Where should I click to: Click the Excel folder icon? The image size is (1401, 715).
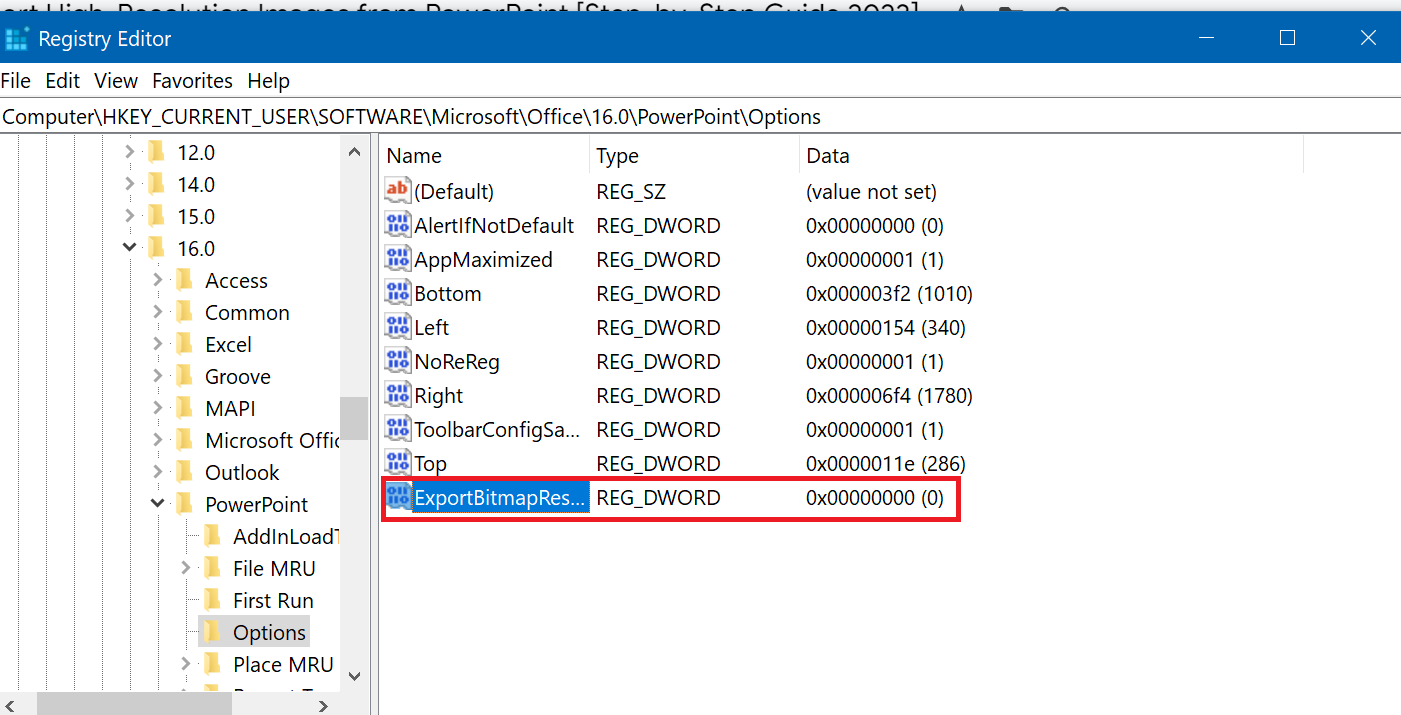[x=184, y=344]
